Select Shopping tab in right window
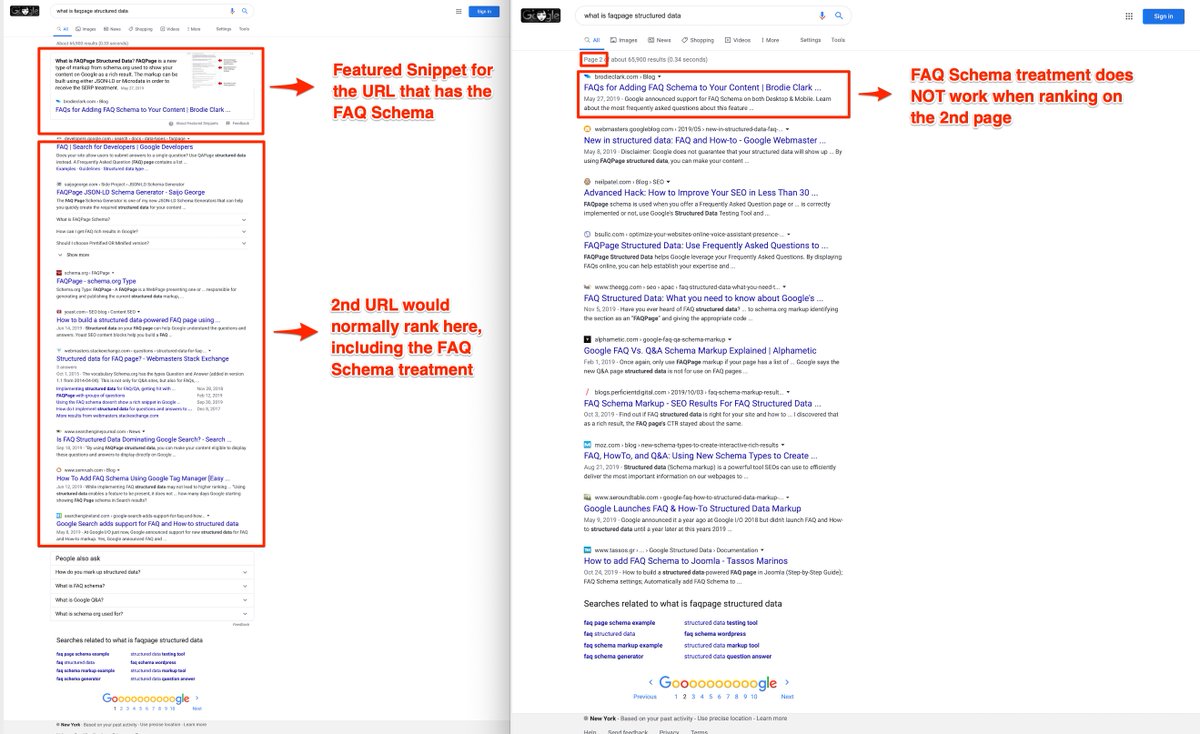This screenshot has height=734, width=1200. pos(698,40)
